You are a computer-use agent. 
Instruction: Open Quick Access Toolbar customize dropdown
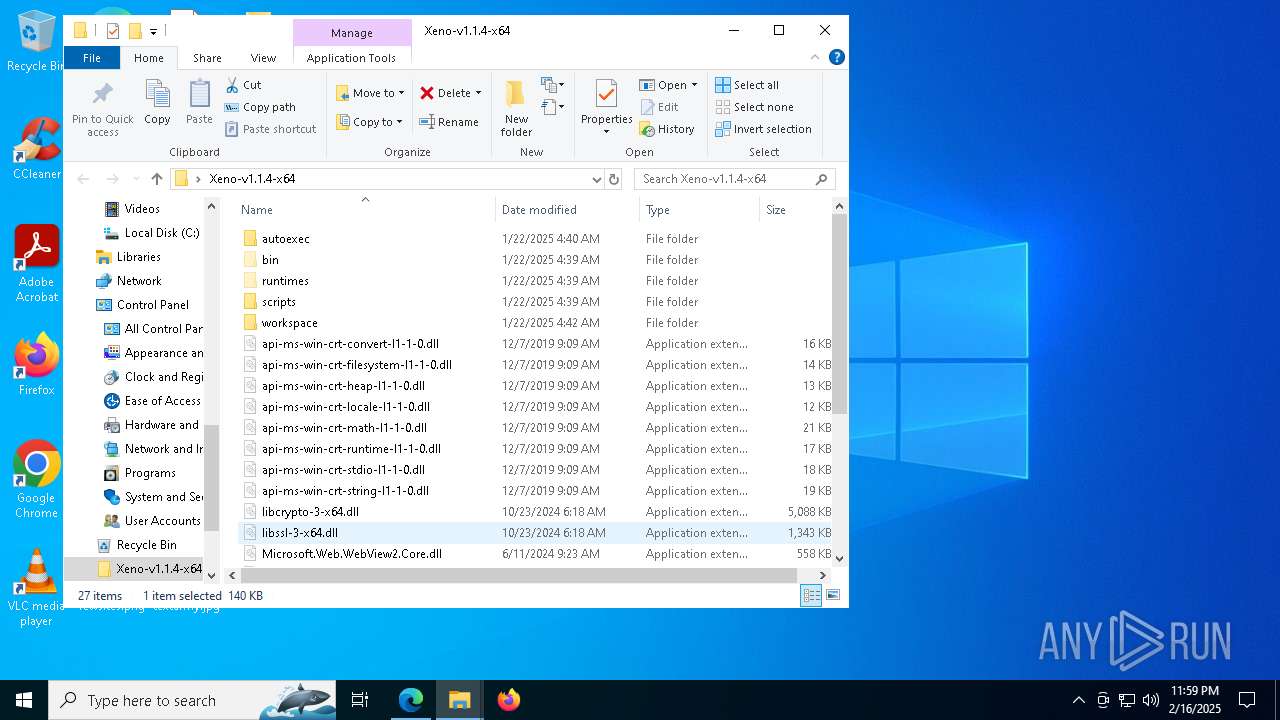click(x=153, y=31)
